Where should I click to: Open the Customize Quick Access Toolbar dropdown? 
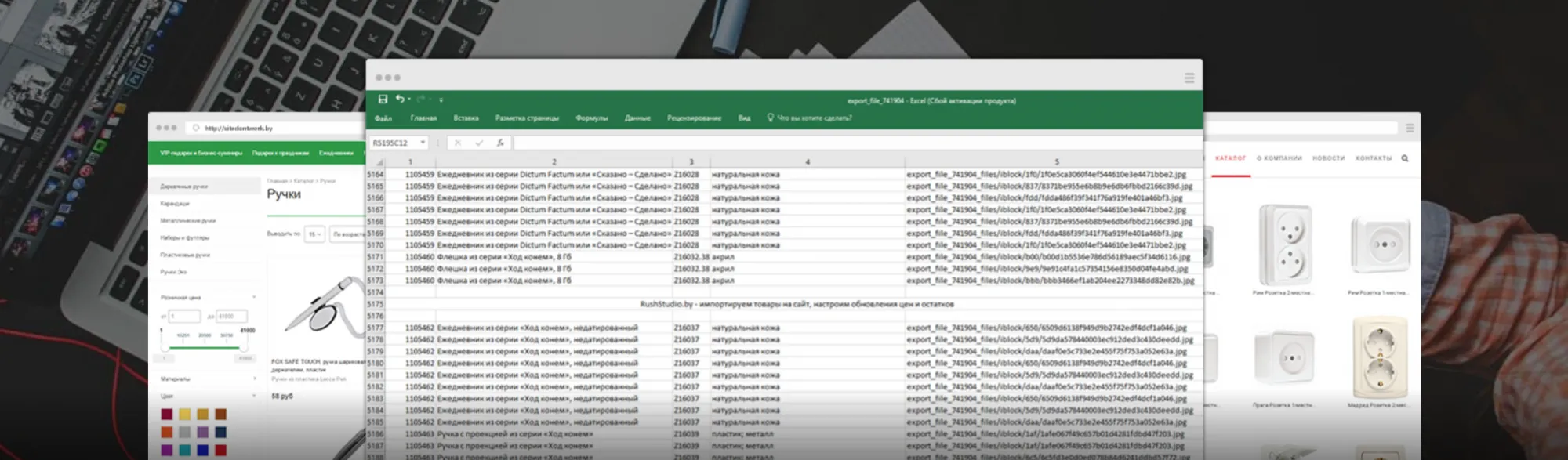pyautogui.click(x=441, y=100)
